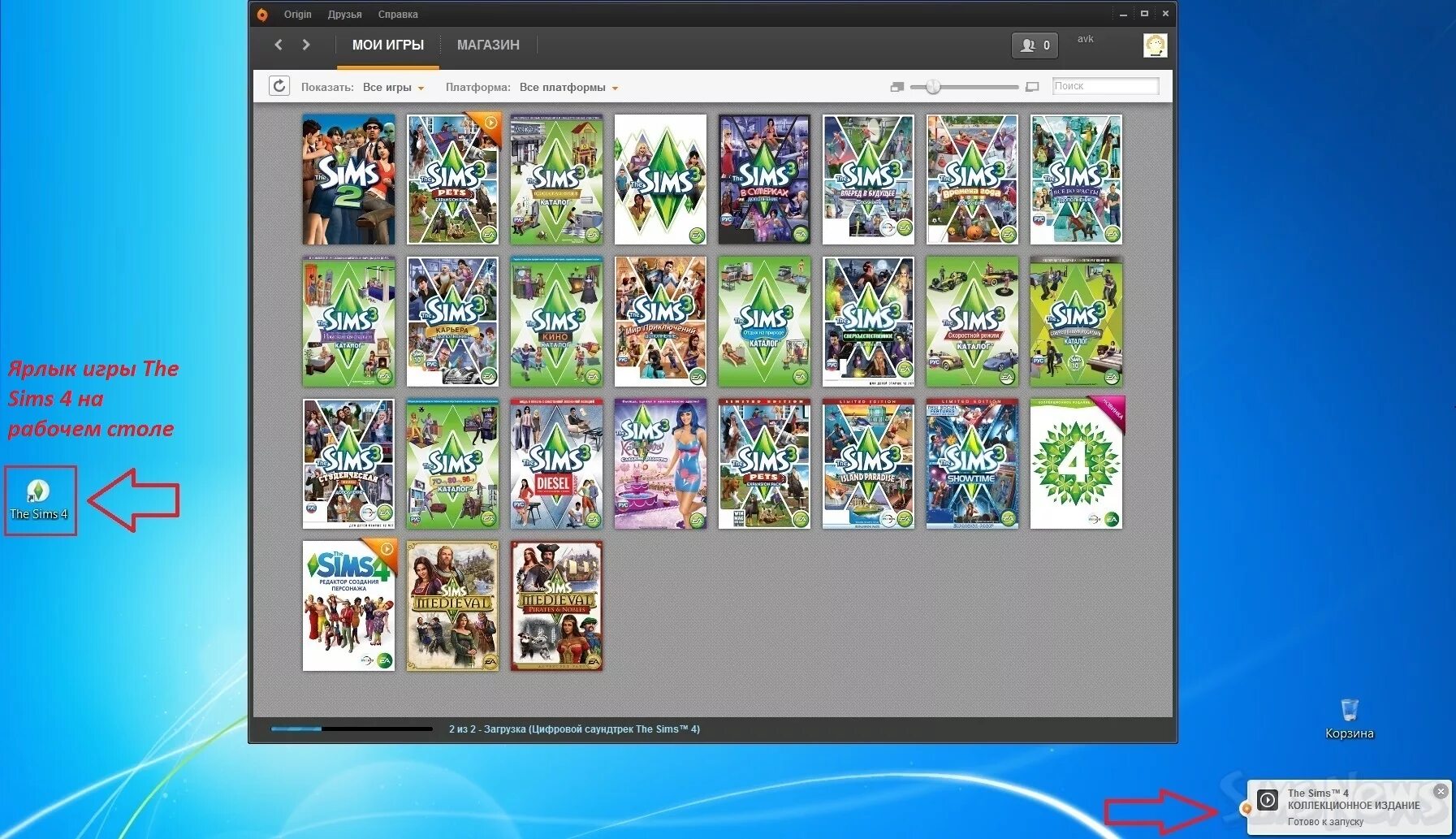Open the Origin menu

(297, 15)
